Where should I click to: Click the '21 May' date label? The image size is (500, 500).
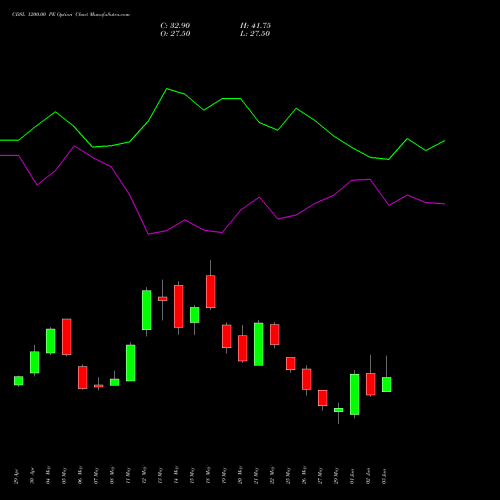click(x=257, y=475)
